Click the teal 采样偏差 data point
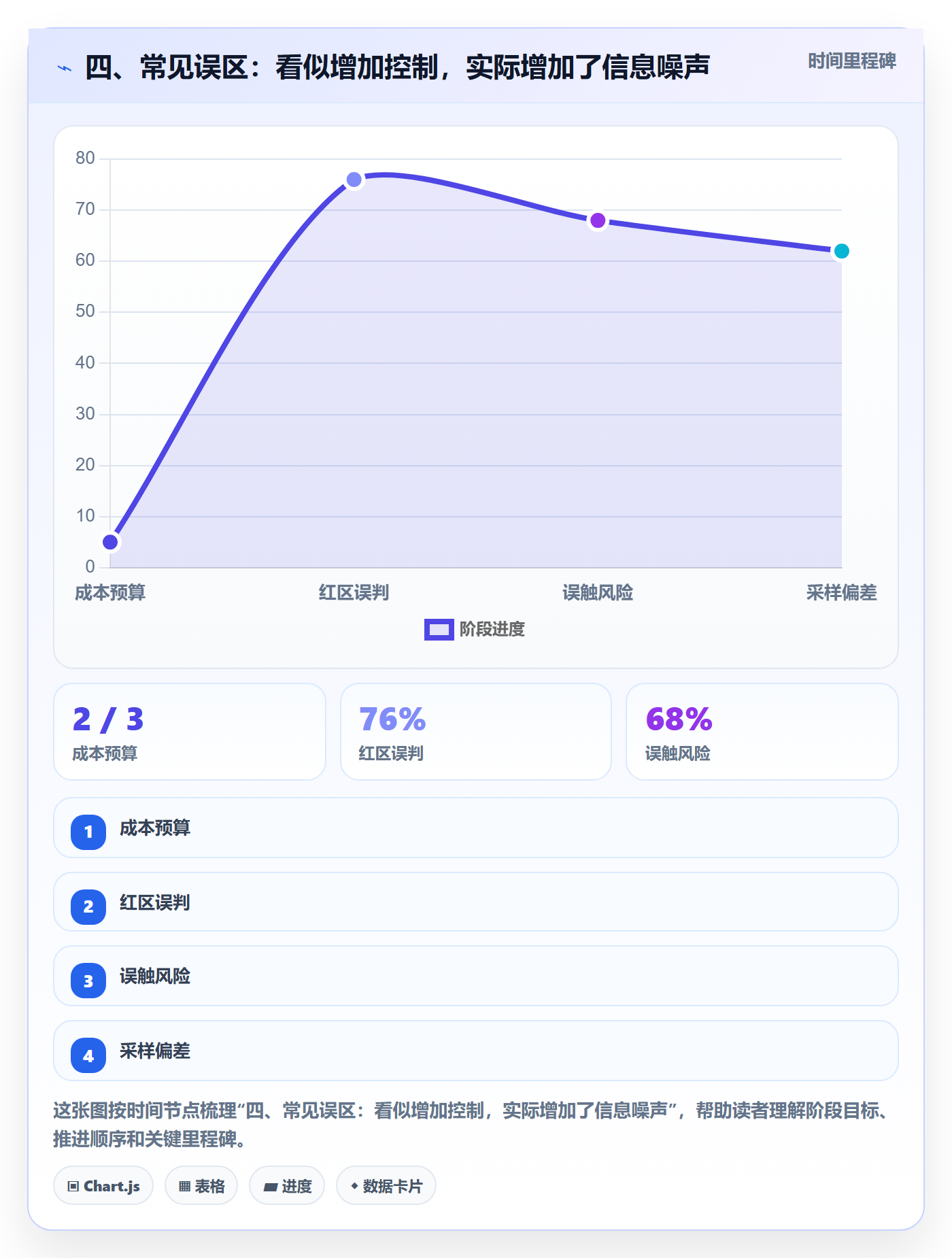 [841, 251]
